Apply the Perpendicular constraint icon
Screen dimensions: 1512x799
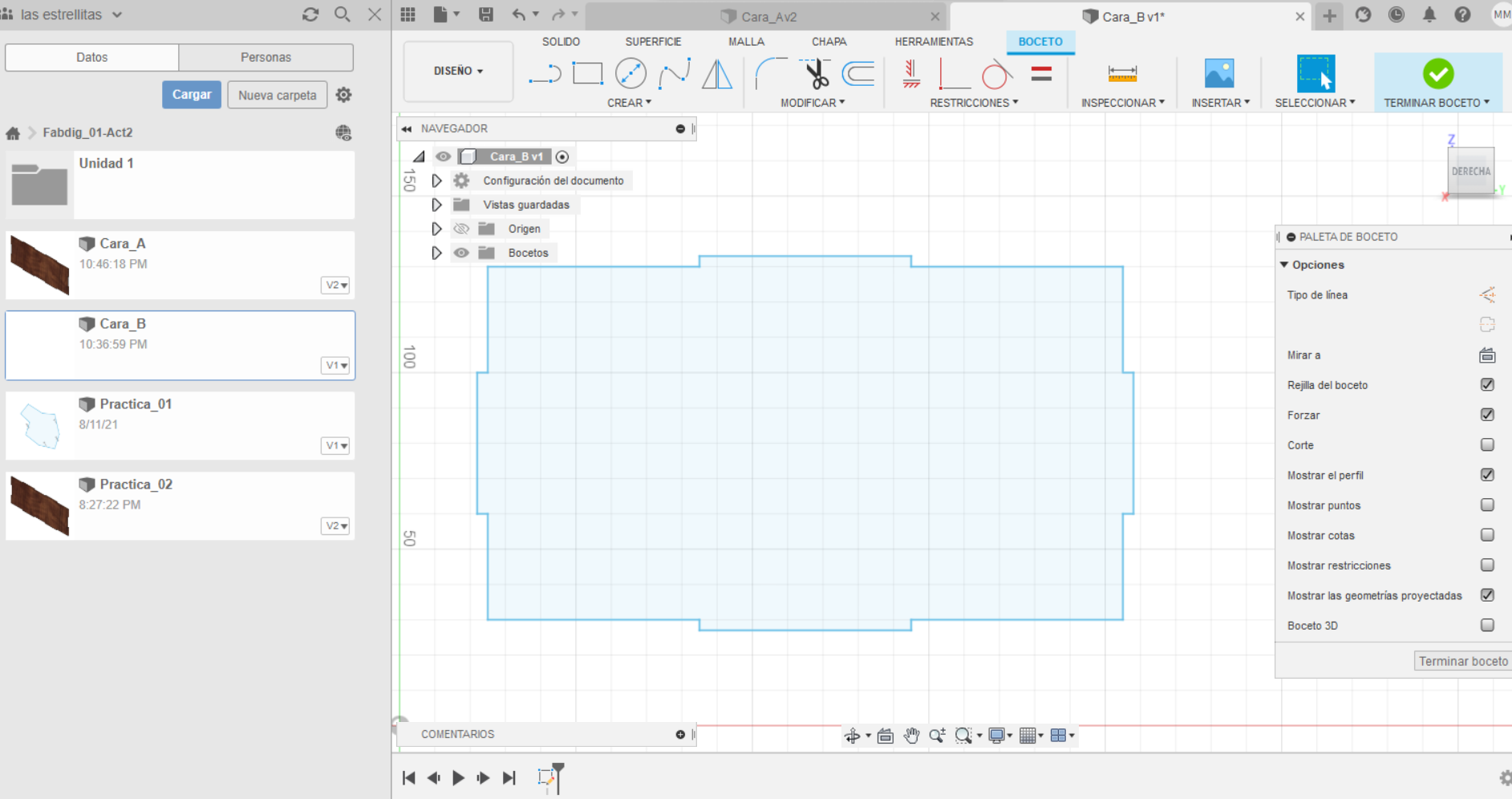(955, 75)
